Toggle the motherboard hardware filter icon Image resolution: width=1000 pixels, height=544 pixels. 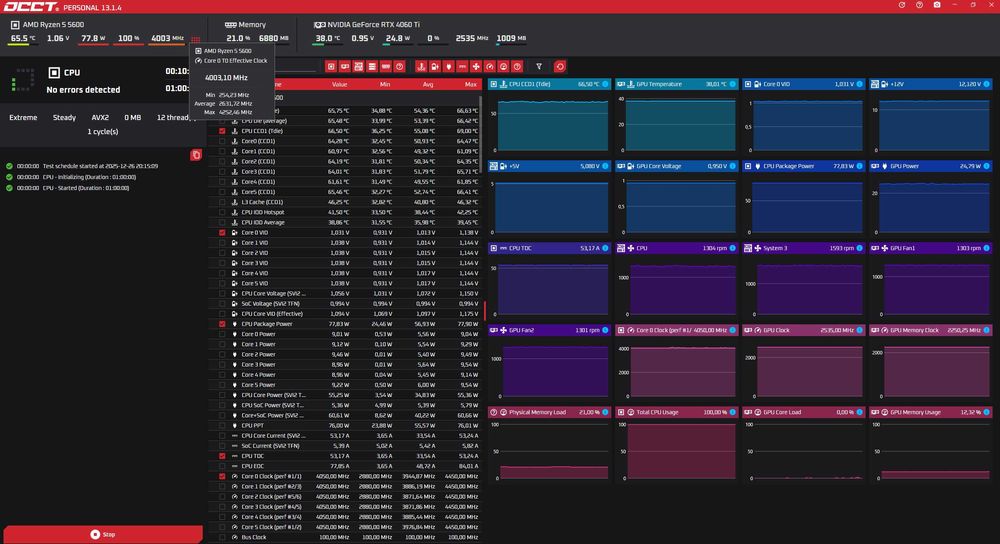point(358,66)
